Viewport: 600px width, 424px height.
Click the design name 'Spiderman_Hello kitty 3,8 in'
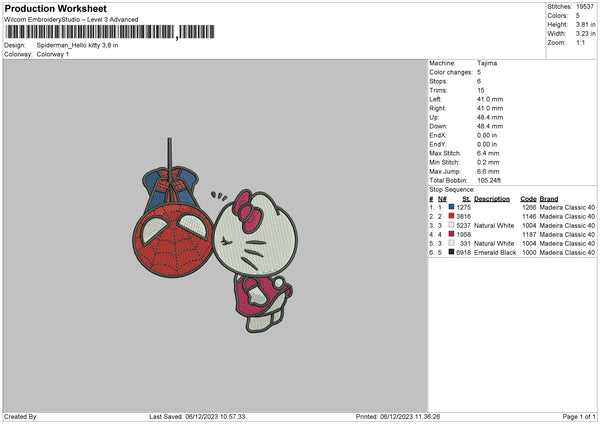77,45
